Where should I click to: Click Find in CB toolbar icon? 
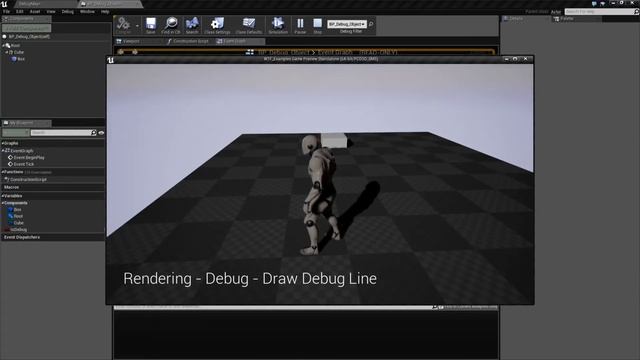point(171,25)
